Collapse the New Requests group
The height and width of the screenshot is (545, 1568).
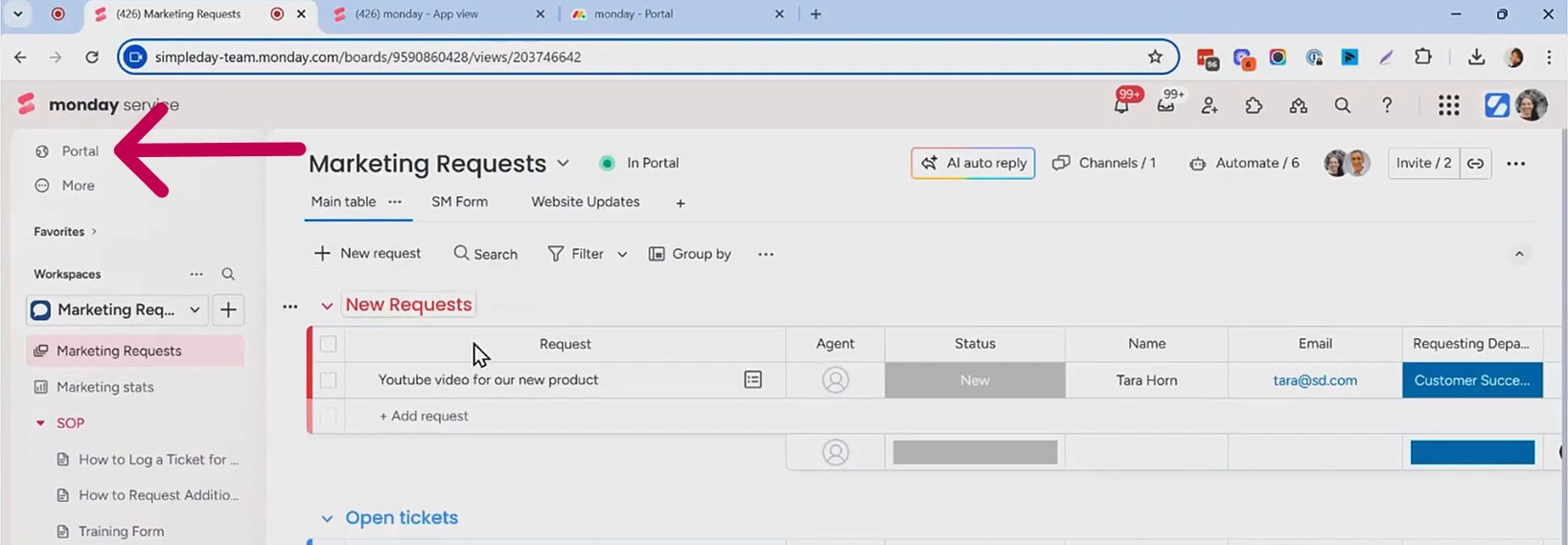pyautogui.click(x=327, y=306)
